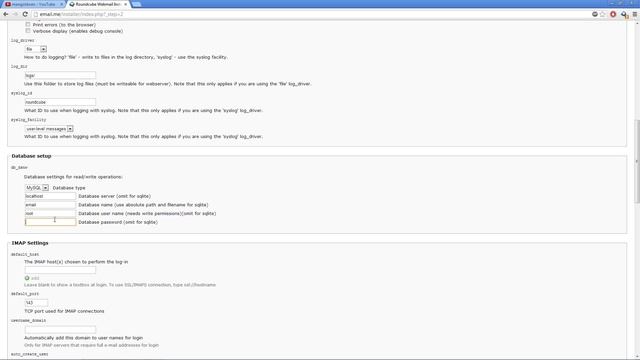Image resolution: width=640 pixels, height=360 pixels.
Task: Open a new browser tab
Action: [137, 4]
